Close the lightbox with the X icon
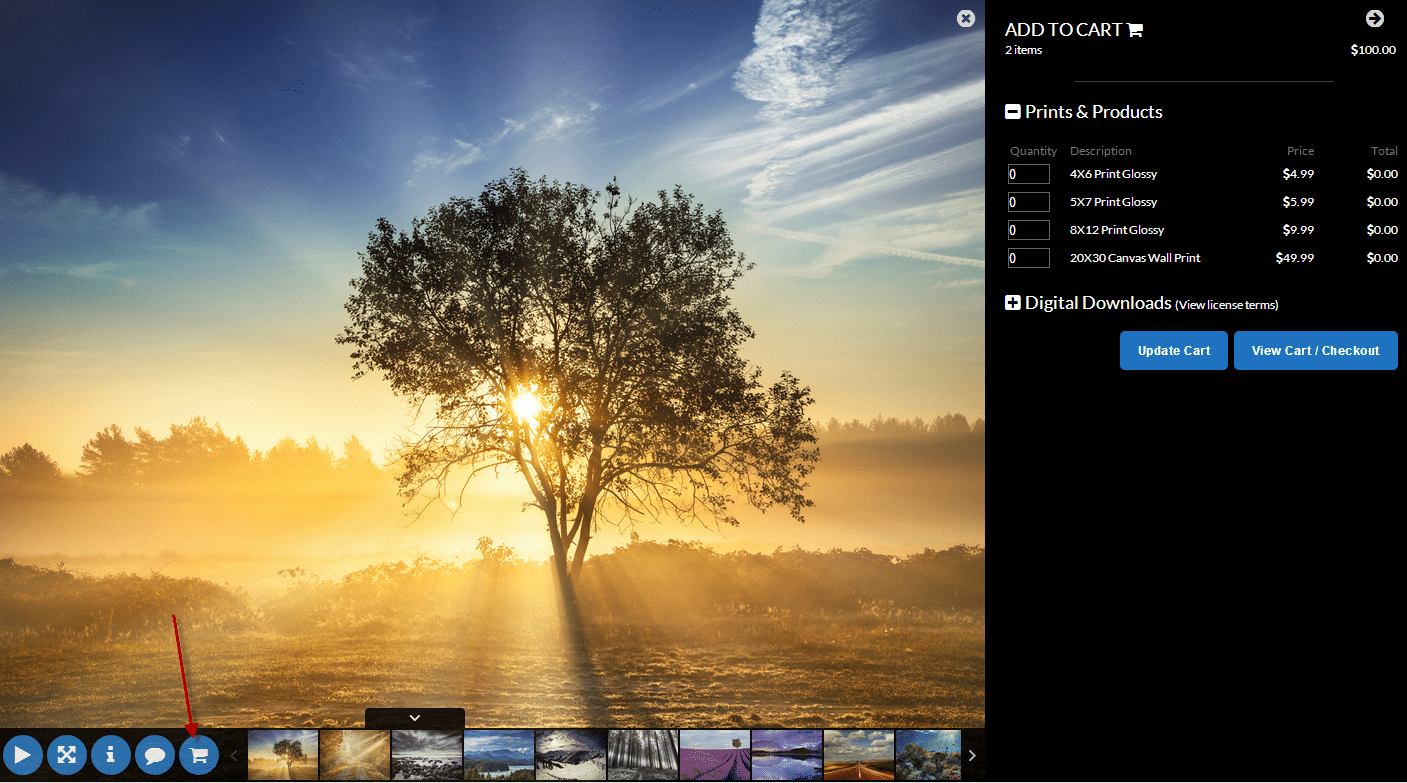Screen dimensions: 1407x783 [x=965, y=18]
